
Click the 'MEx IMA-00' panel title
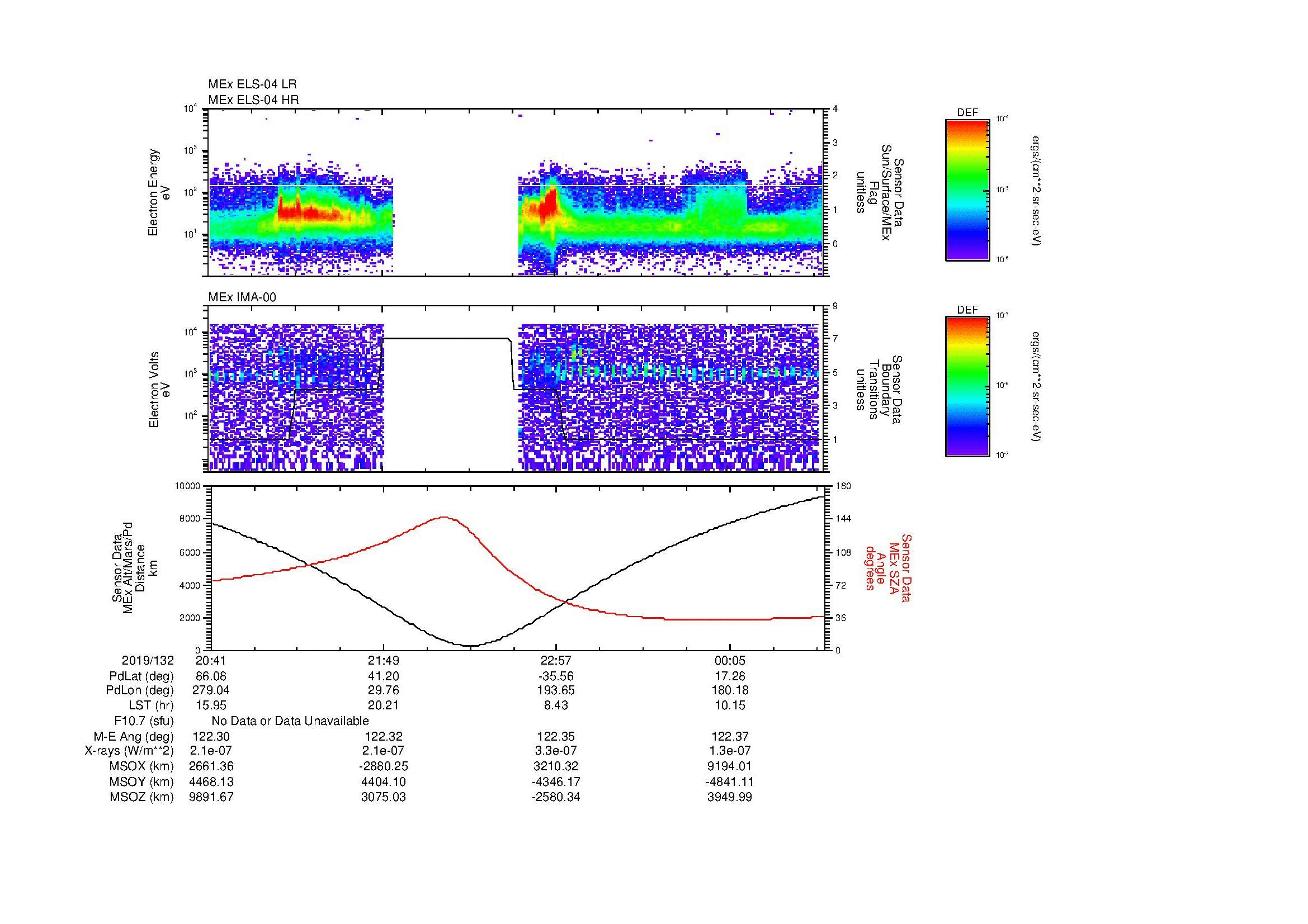click(x=242, y=297)
